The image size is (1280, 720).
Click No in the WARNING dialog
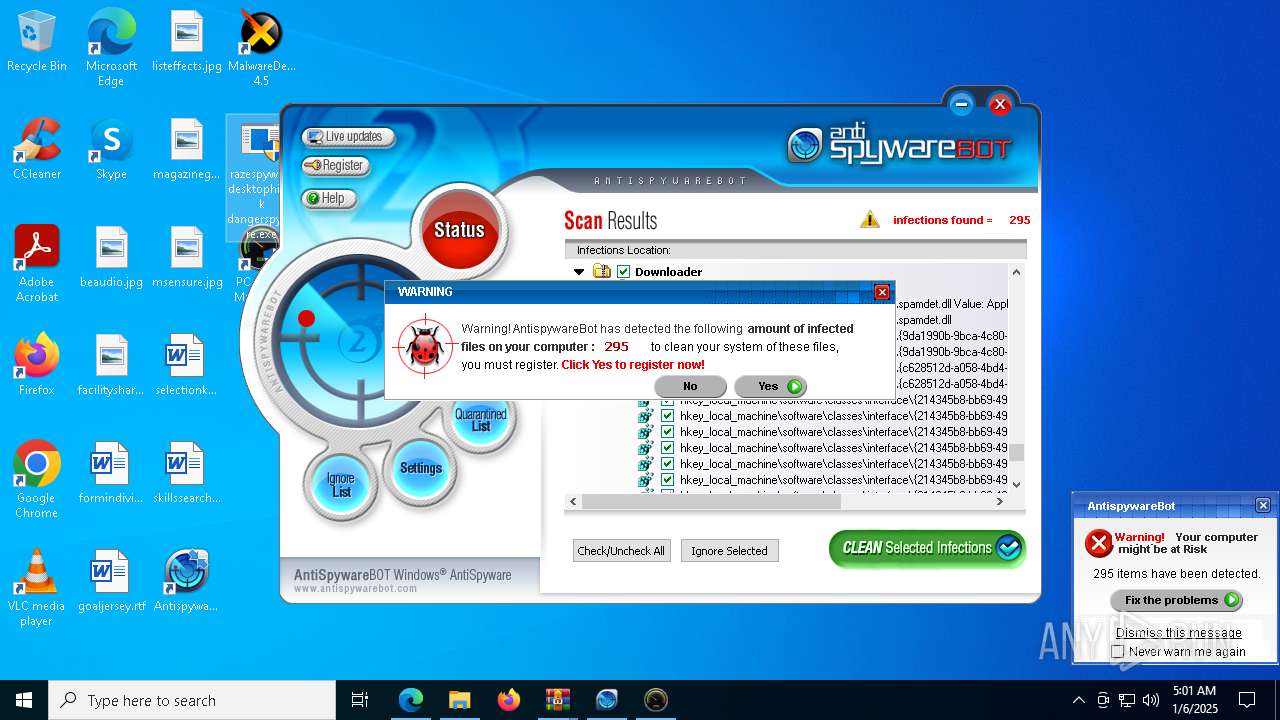[690, 386]
